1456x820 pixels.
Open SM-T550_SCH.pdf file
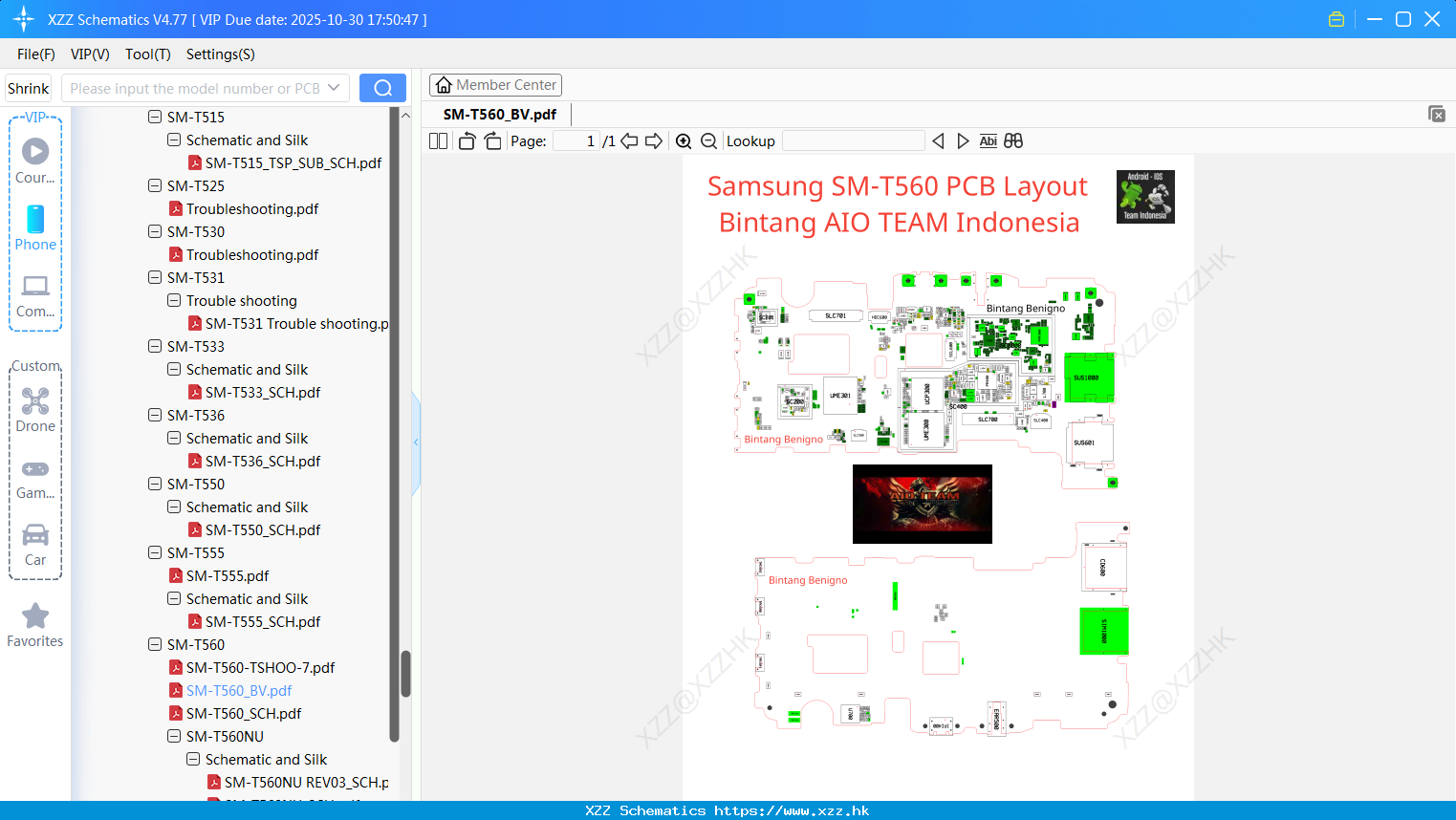point(263,529)
